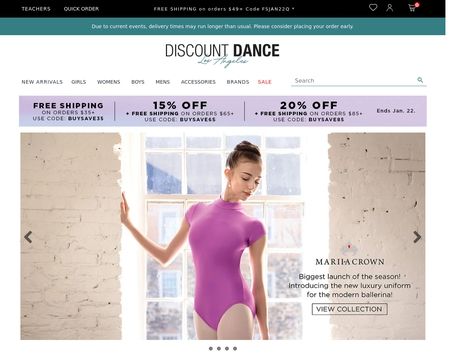Select the second carousel dot
Viewport: 450px width, 360px height.
coord(219,349)
